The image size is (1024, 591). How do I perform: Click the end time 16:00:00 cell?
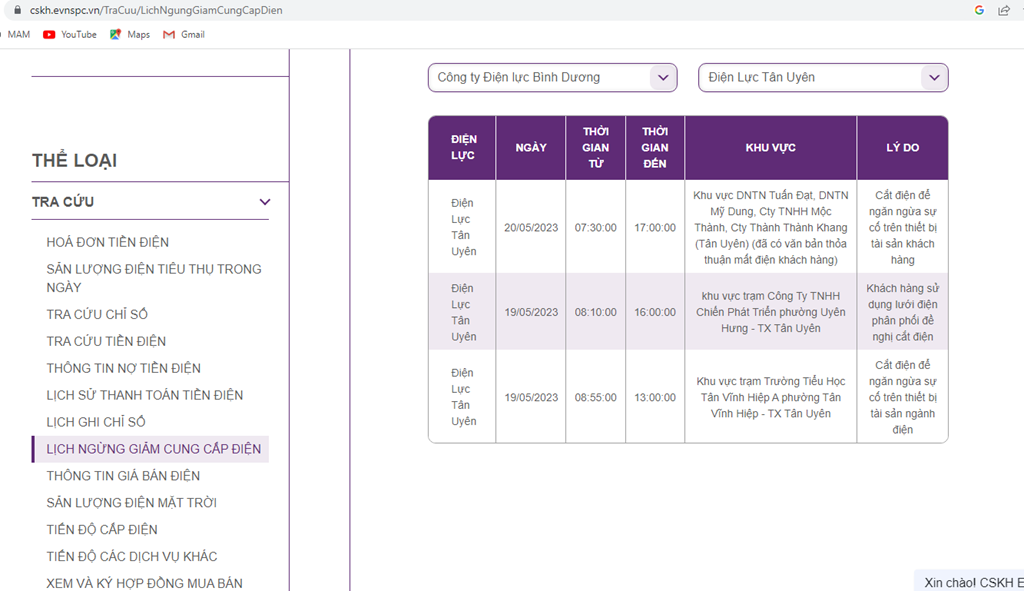coord(655,312)
